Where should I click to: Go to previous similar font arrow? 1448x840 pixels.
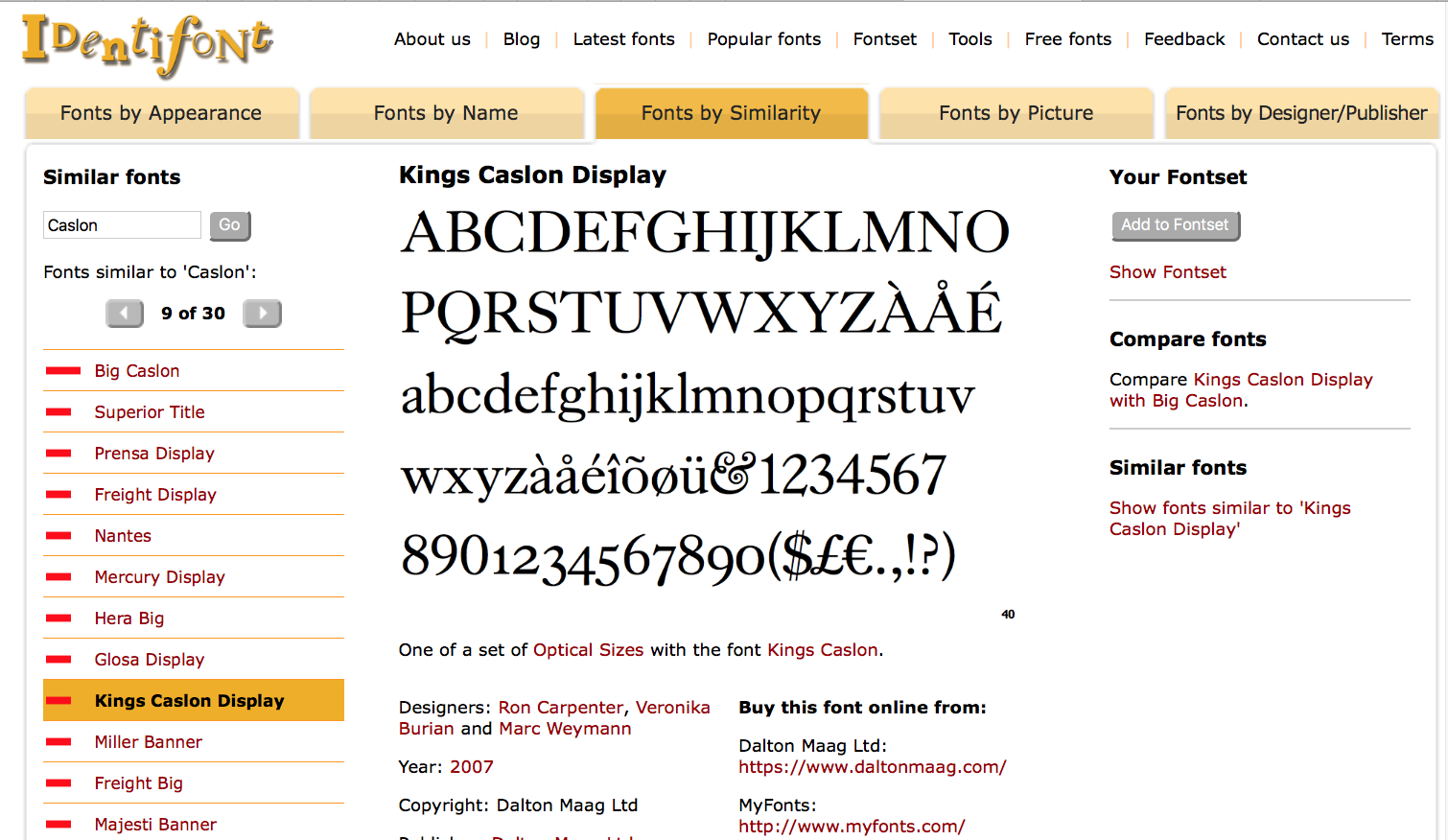125,314
